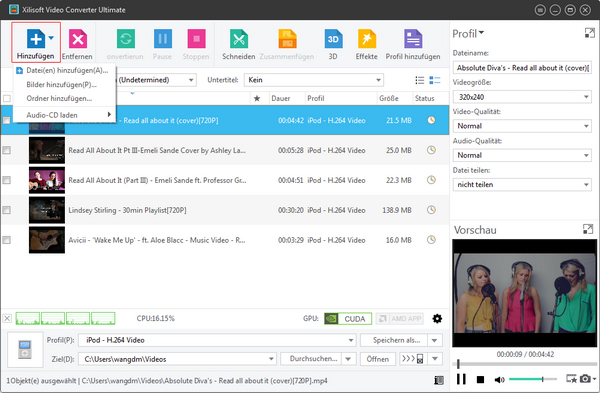Click the Entfernen remove icon
The height and width of the screenshot is (393, 600).
(78, 39)
